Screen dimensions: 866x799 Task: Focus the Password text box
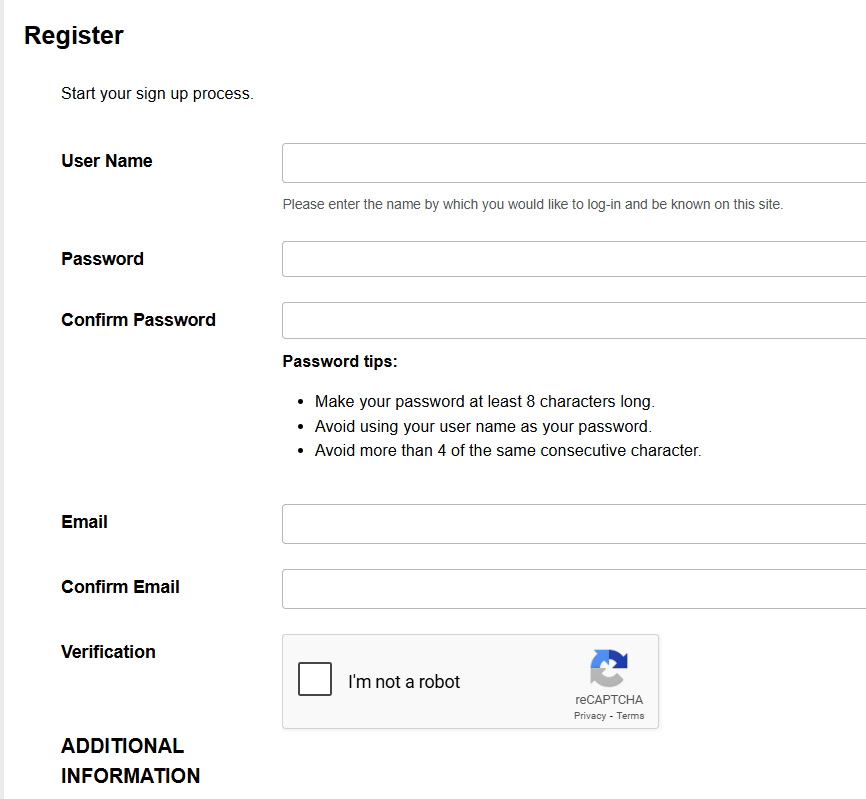pos(573,259)
